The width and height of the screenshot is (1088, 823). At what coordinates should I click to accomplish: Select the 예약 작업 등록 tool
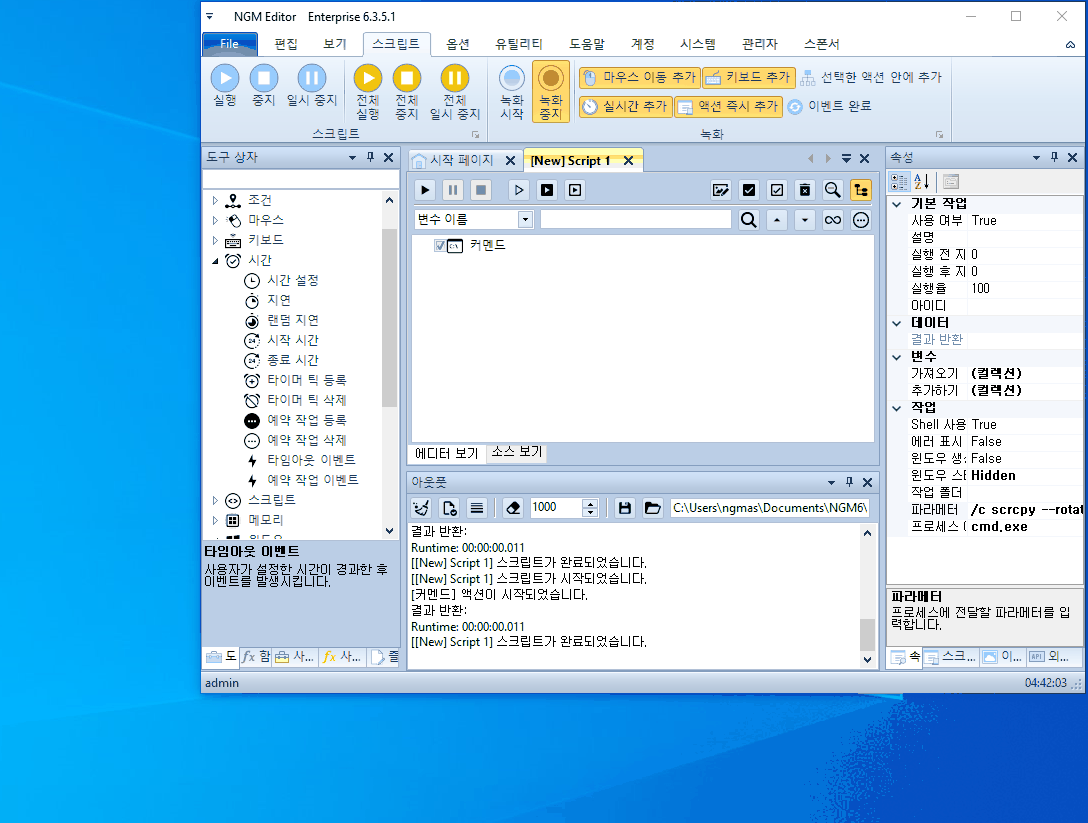307,421
